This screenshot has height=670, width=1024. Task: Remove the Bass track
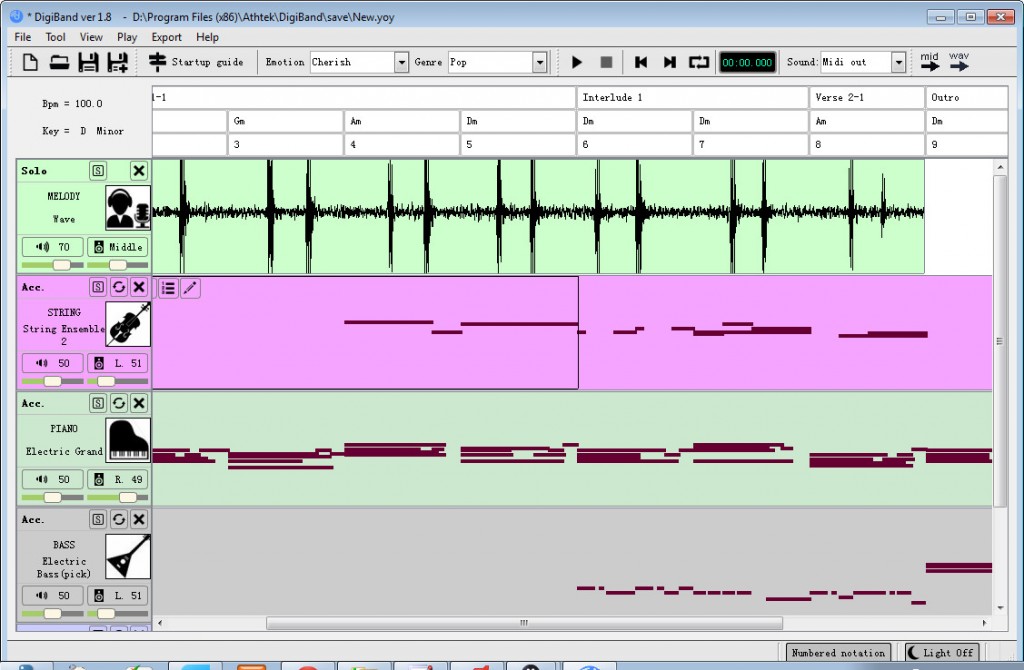[138, 520]
